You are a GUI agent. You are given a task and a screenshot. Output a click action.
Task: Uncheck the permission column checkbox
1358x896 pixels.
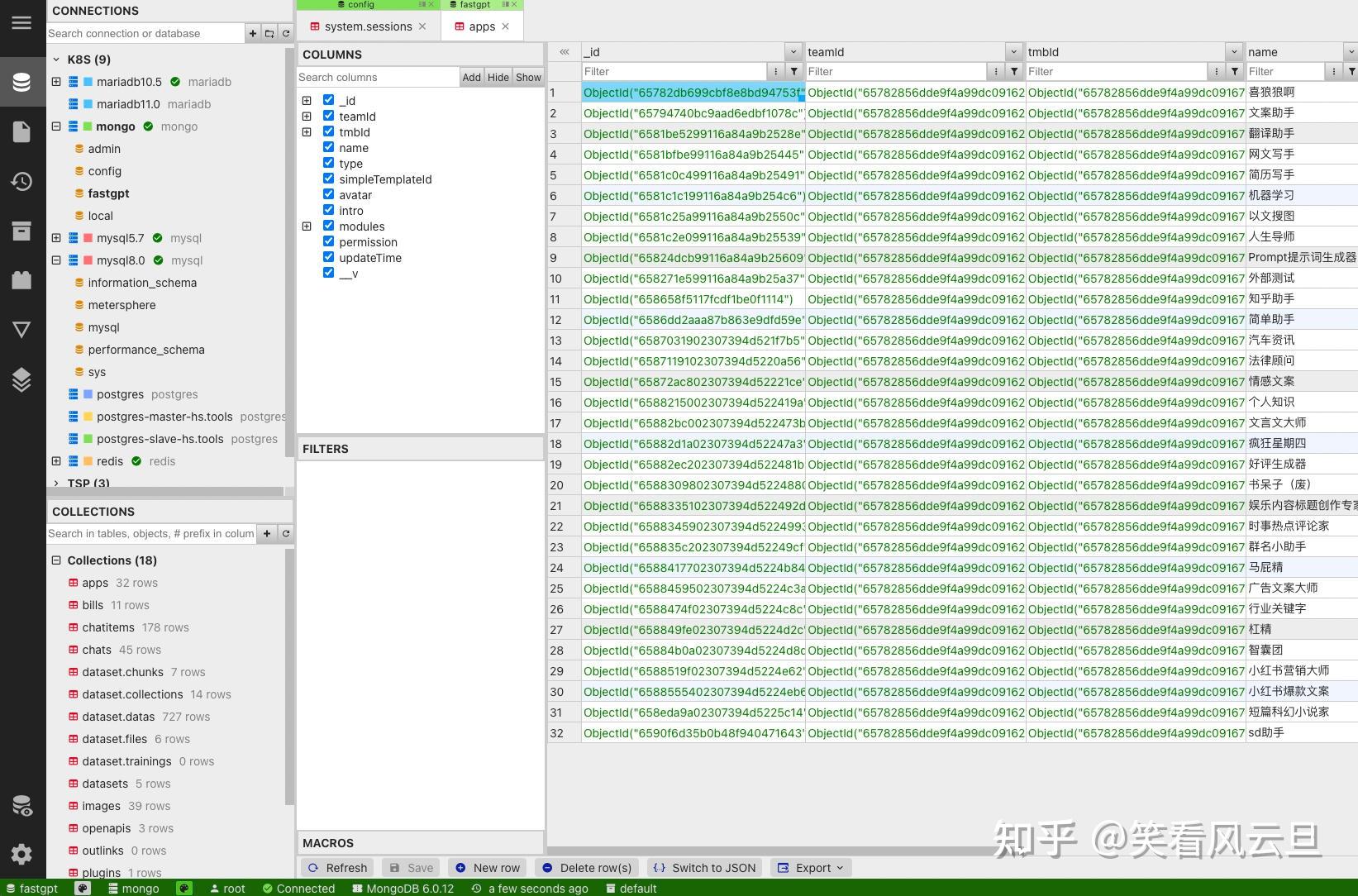[328, 241]
